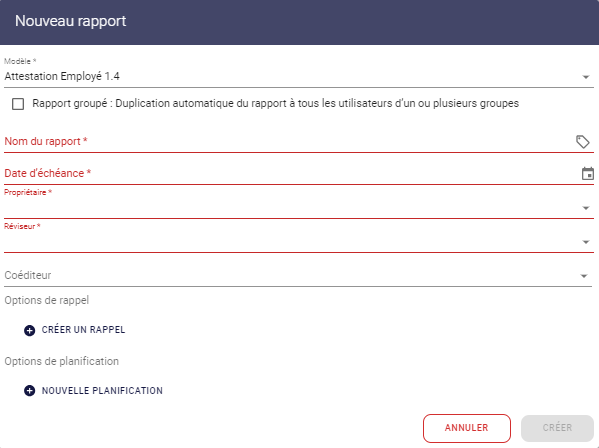Click the plus icon beside Créer un rappel
The height and width of the screenshot is (448, 599).
[x=29, y=330]
